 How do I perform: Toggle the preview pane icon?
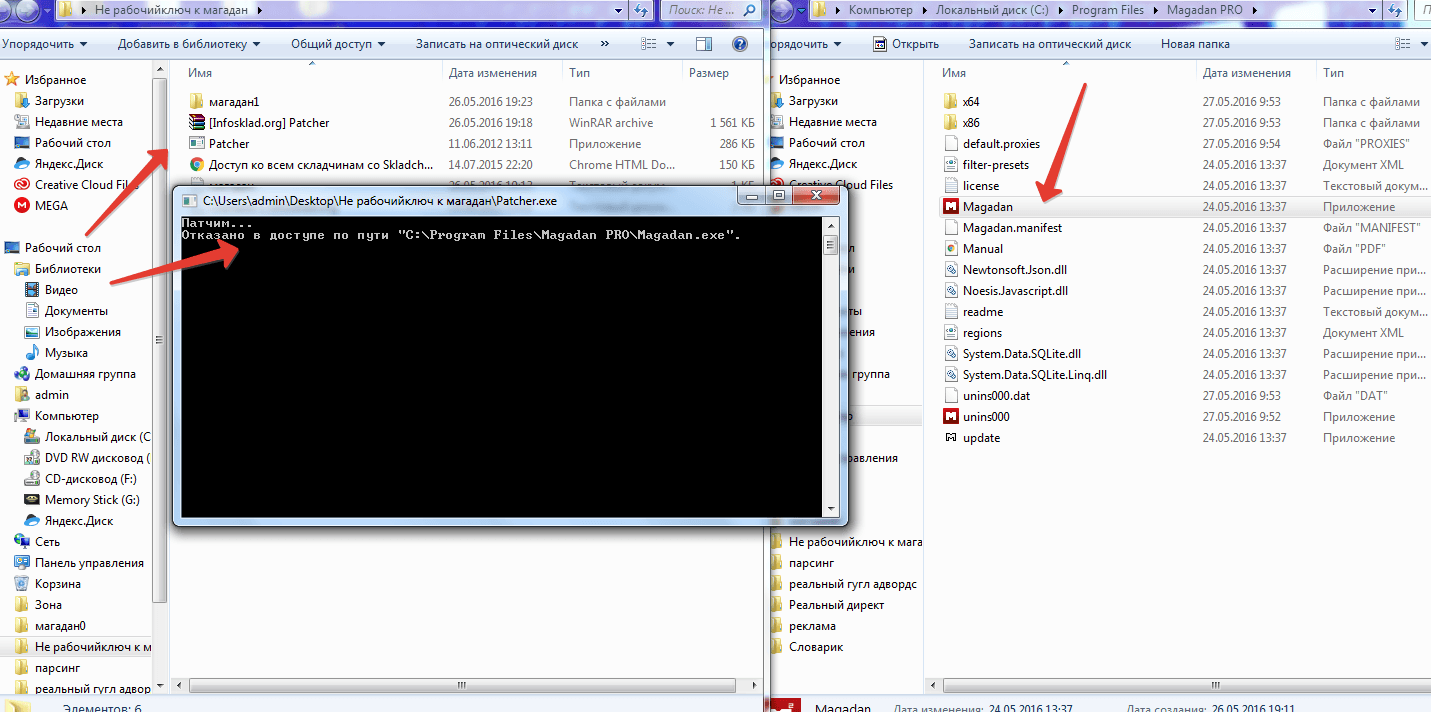[x=704, y=44]
